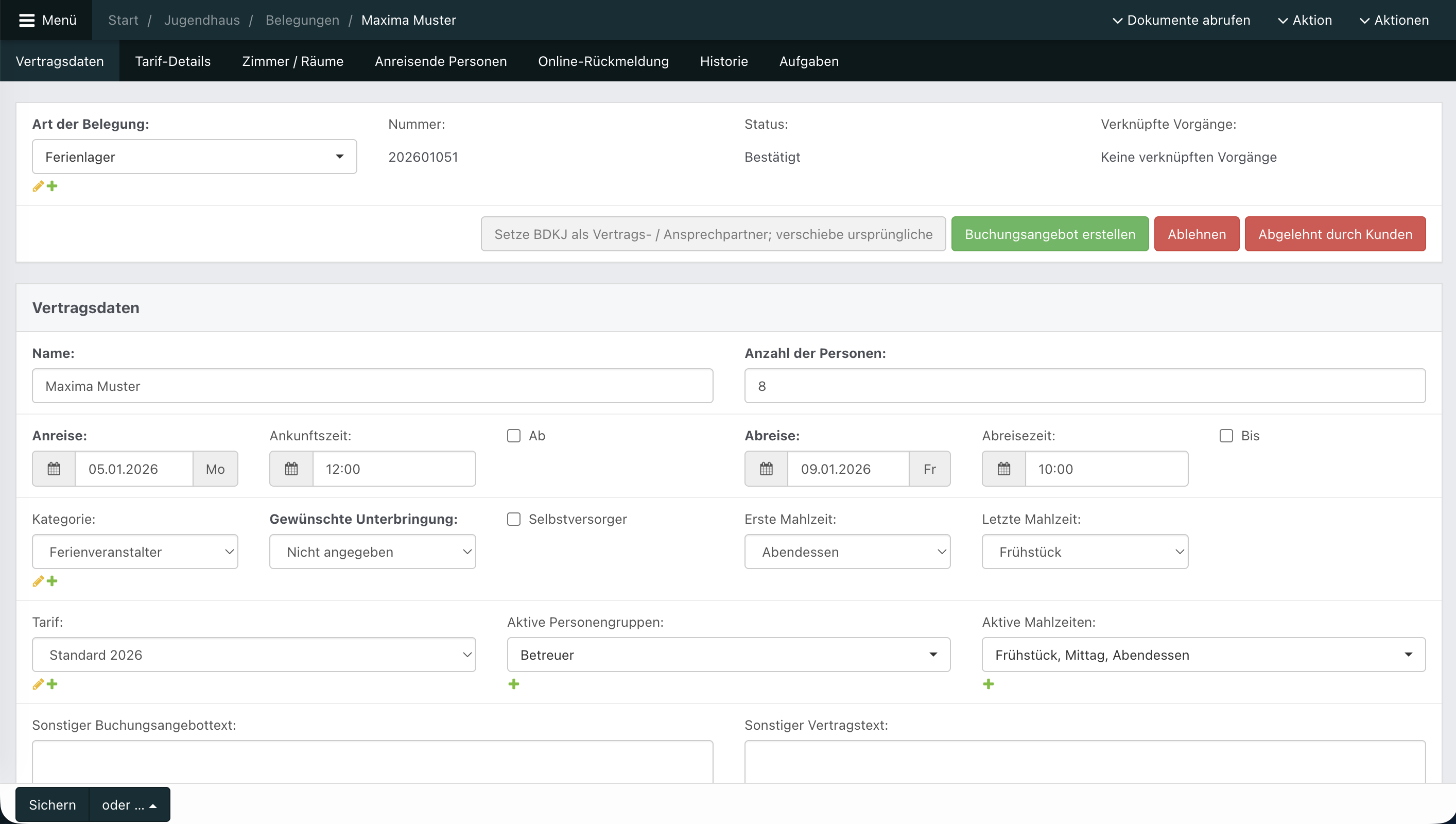Open Anreise date calendar icon
The width and height of the screenshot is (1456, 824).
[x=54, y=469]
